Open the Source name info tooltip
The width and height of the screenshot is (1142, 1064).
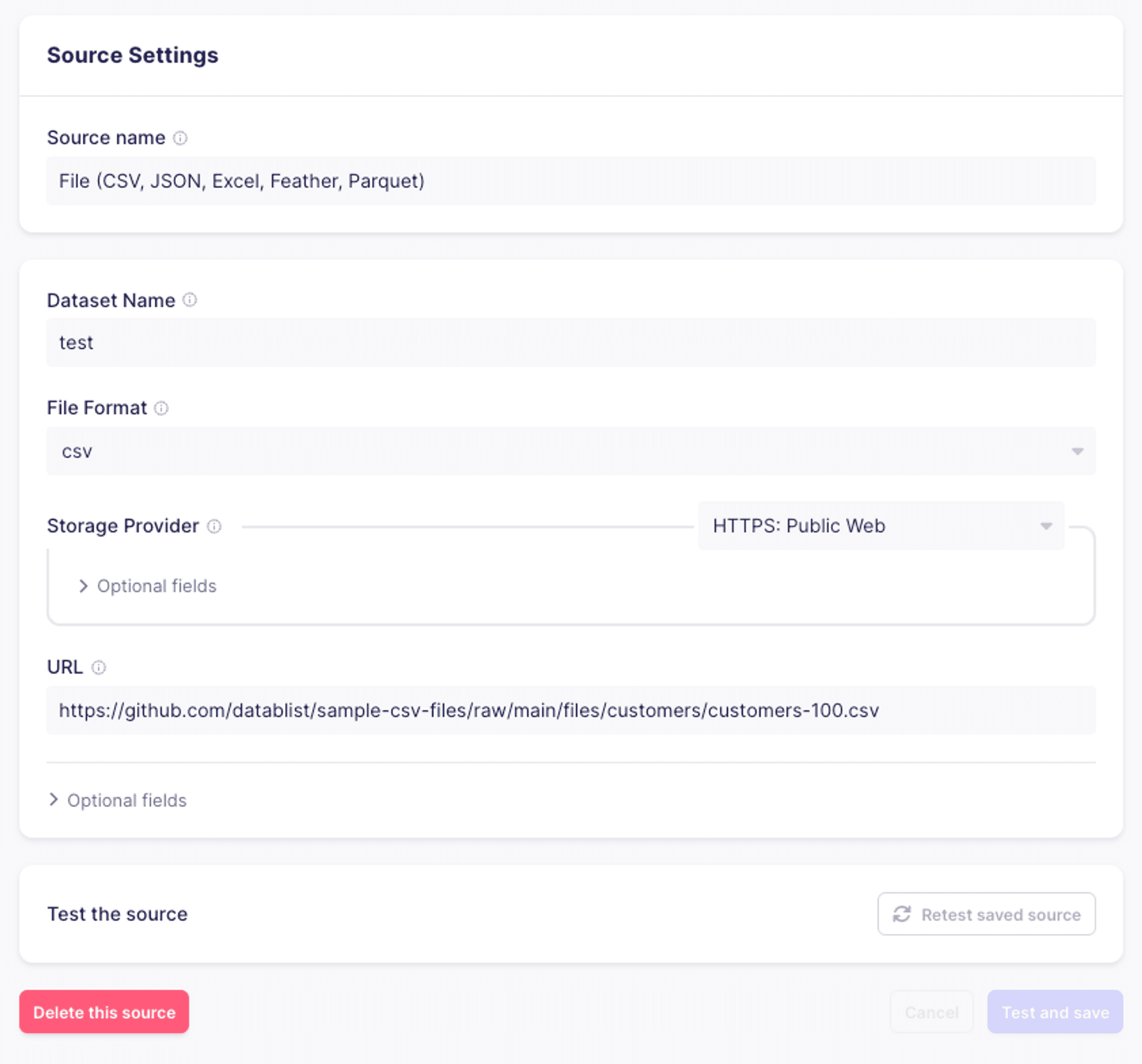182,138
